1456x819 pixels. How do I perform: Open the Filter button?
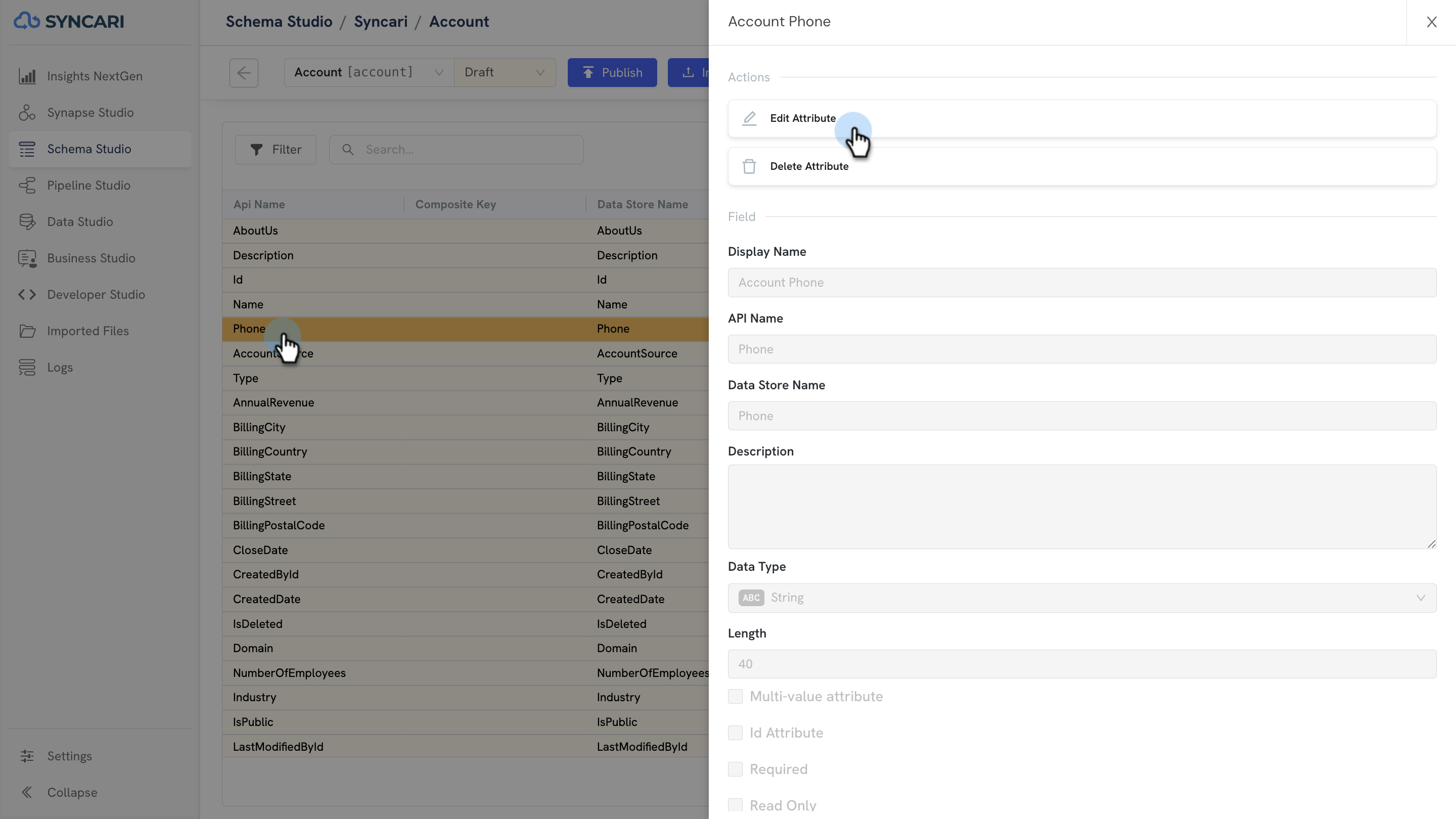tap(276, 150)
